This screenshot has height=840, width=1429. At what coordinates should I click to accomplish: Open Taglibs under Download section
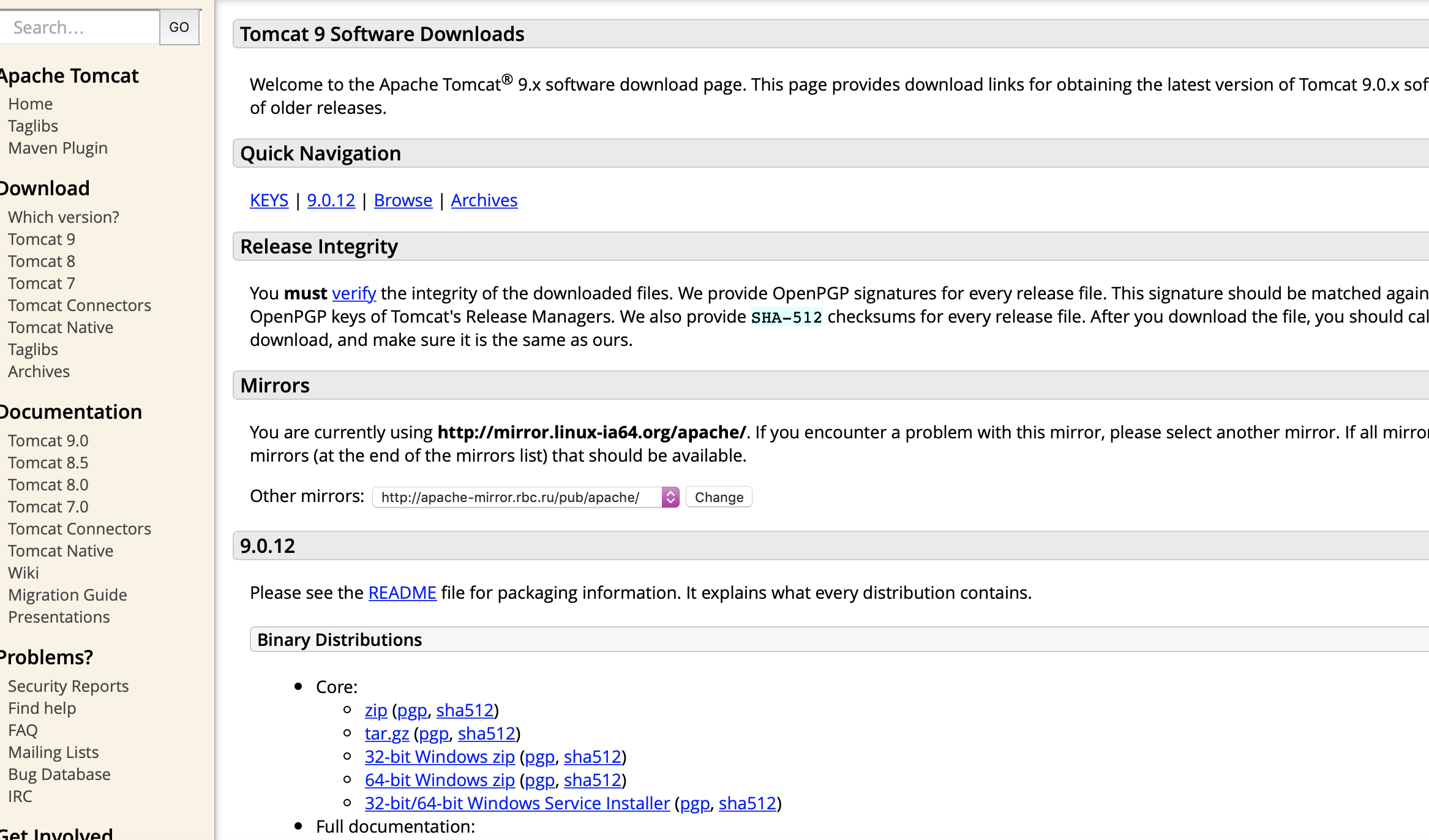click(x=33, y=350)
